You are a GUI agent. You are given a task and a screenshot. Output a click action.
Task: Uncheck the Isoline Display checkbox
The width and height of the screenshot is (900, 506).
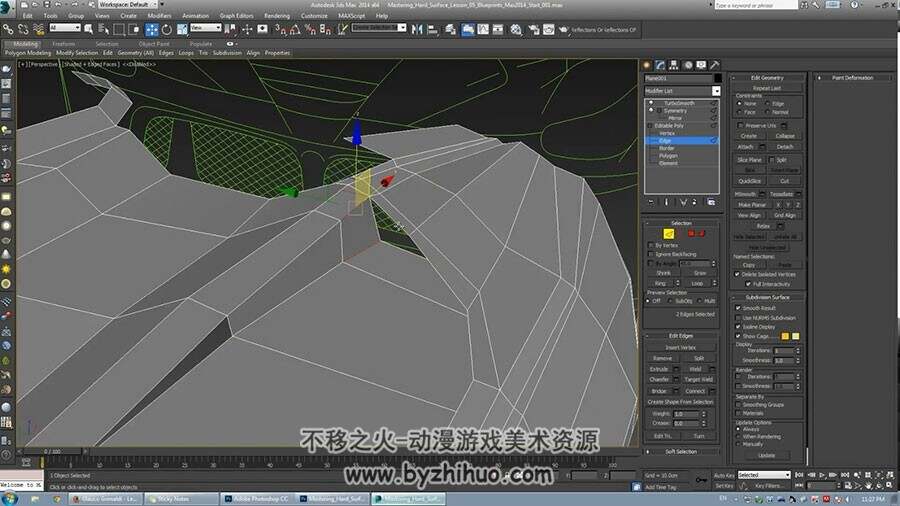[x=738, y=326]
